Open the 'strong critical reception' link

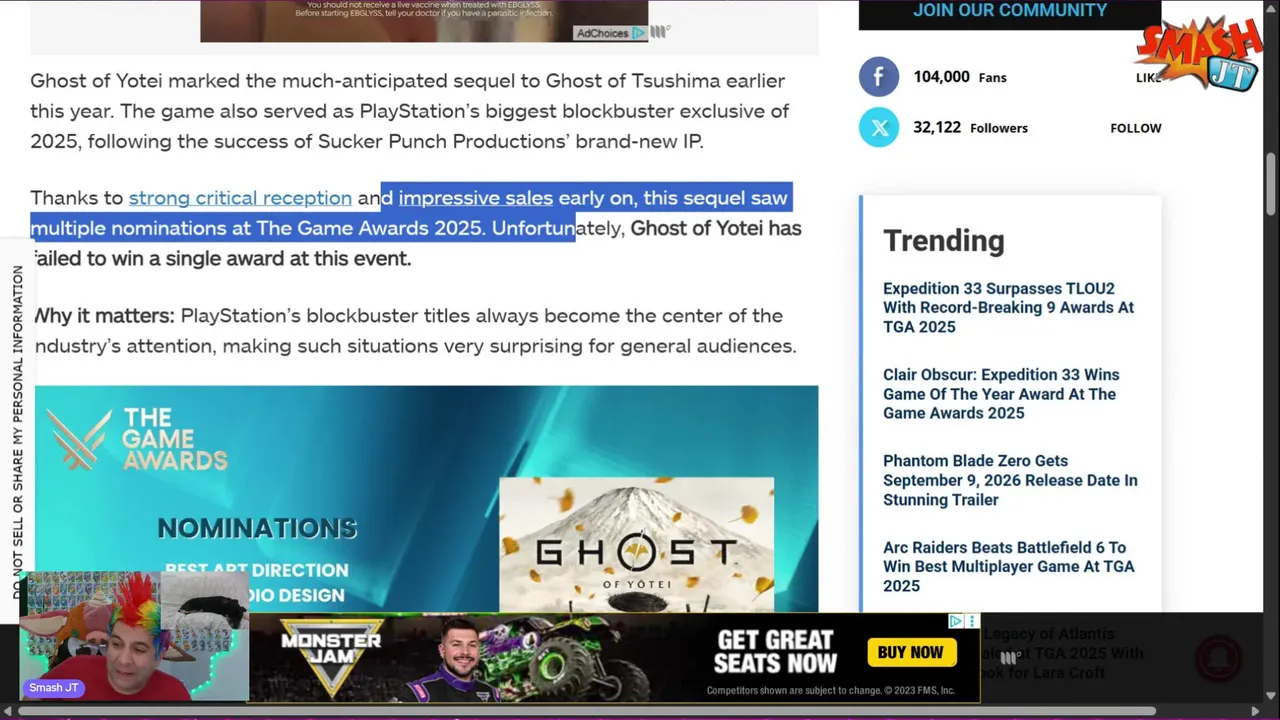click(x=240, y=198)
